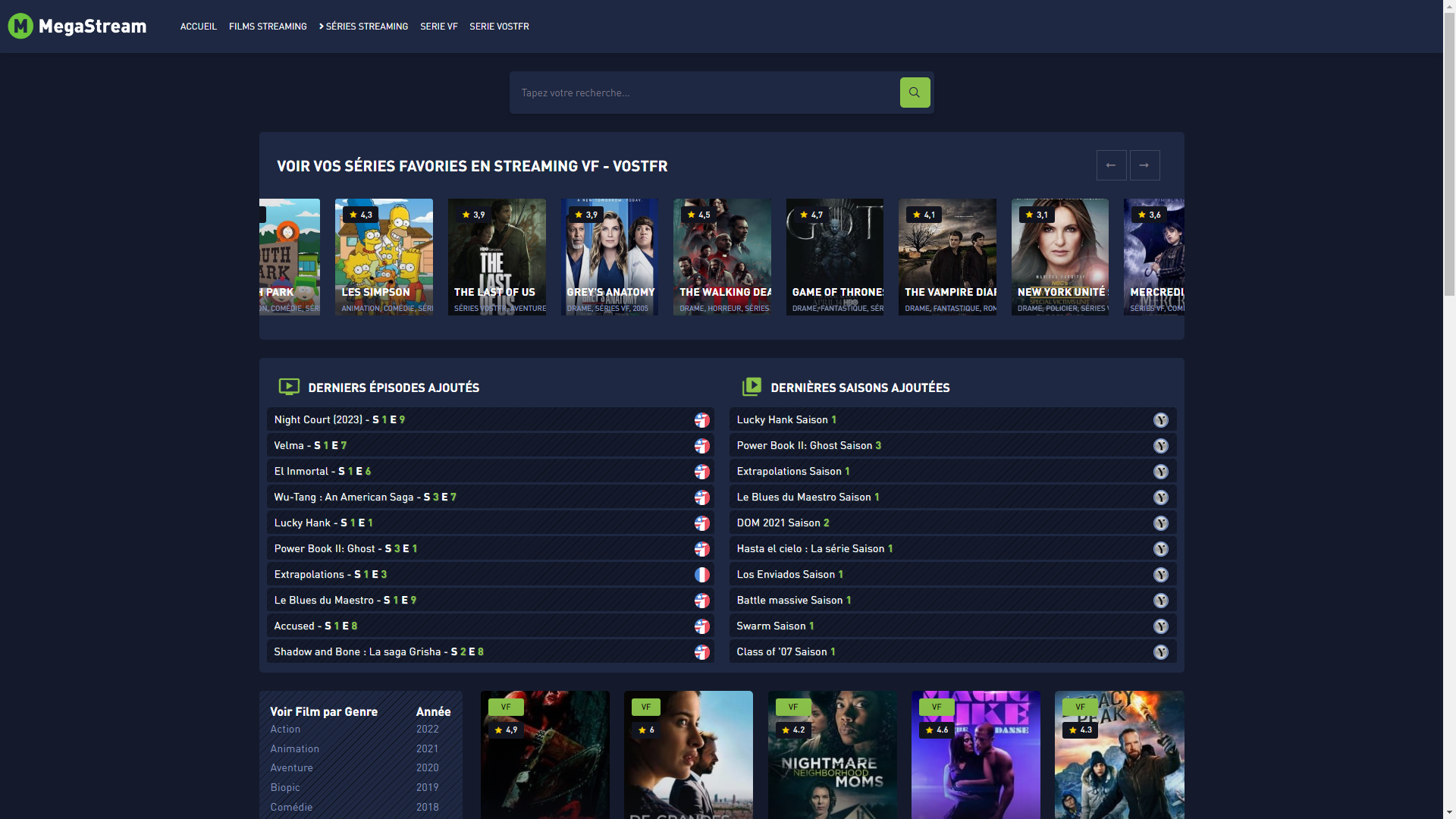Click flag icon on Le Blues du Maestro episode row
This screenshot has width=1456, height=819.
coord(702,601)
